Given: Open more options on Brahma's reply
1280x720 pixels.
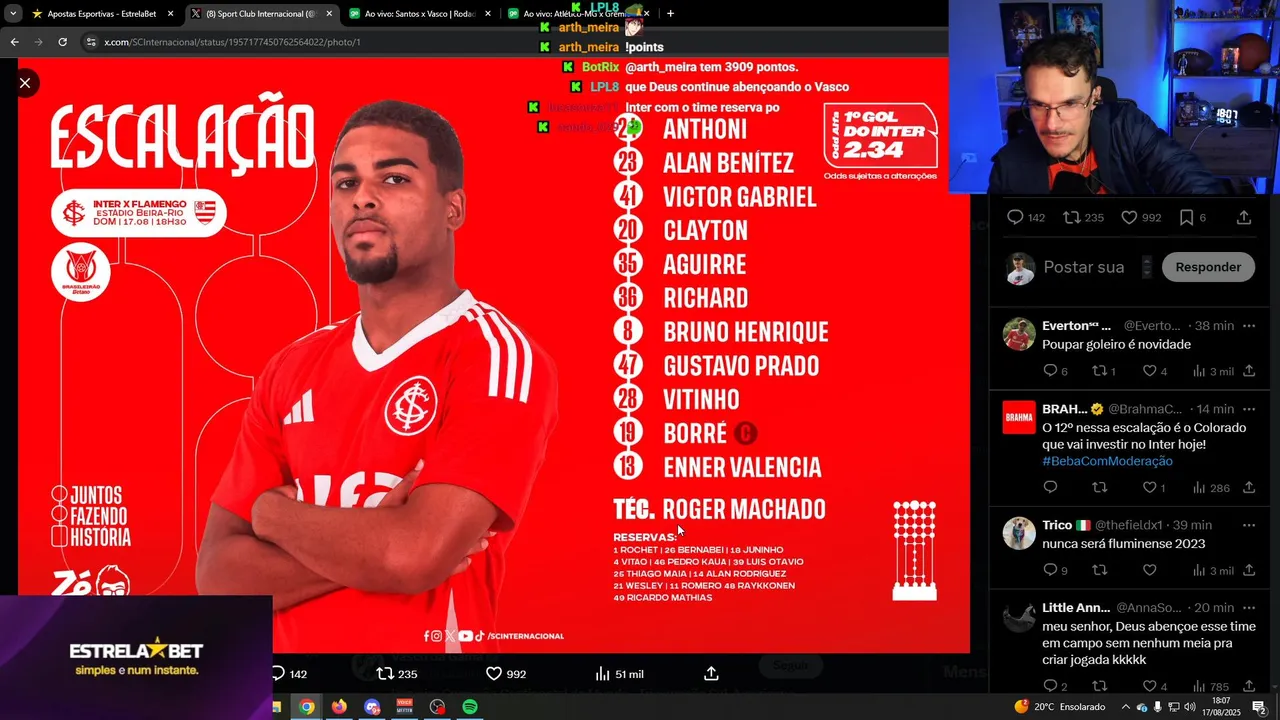Looking at the screenshot, I should [x=1248, y=409].
